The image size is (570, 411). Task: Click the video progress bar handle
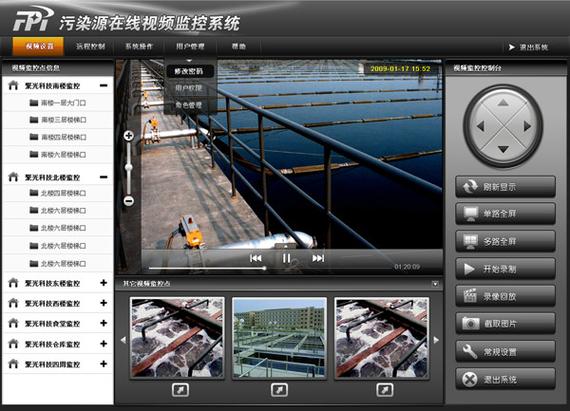(x=265, y=268)
